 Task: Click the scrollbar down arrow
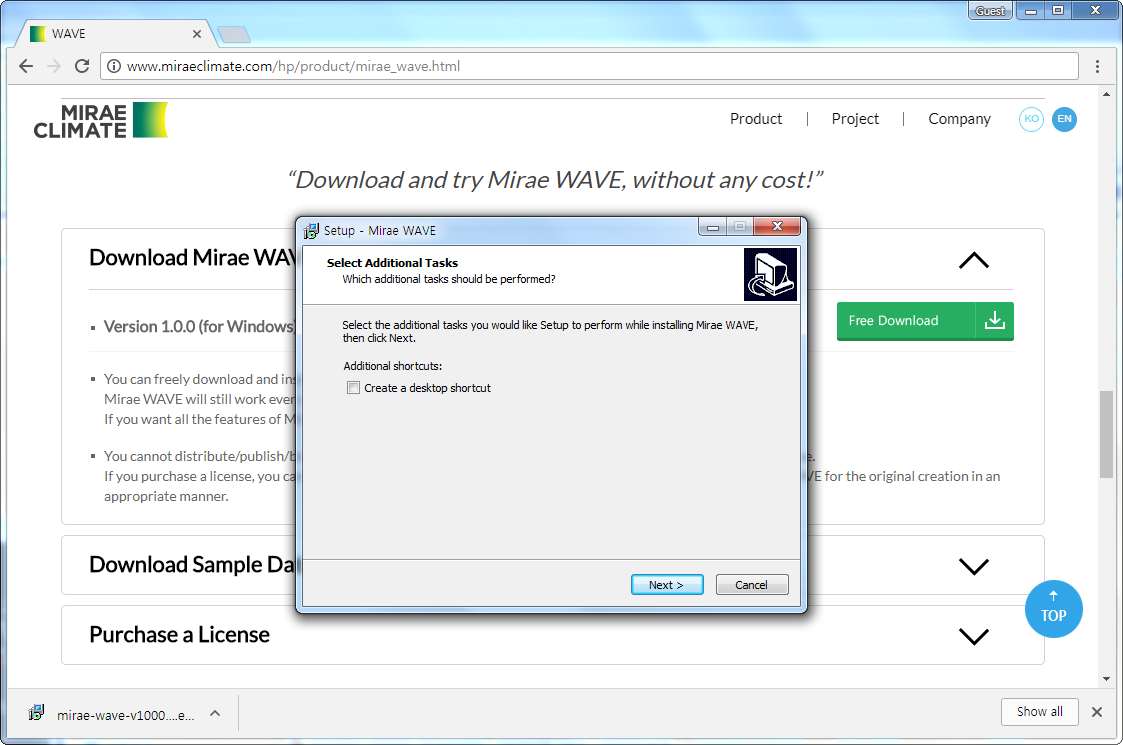tap(1107, 679)
